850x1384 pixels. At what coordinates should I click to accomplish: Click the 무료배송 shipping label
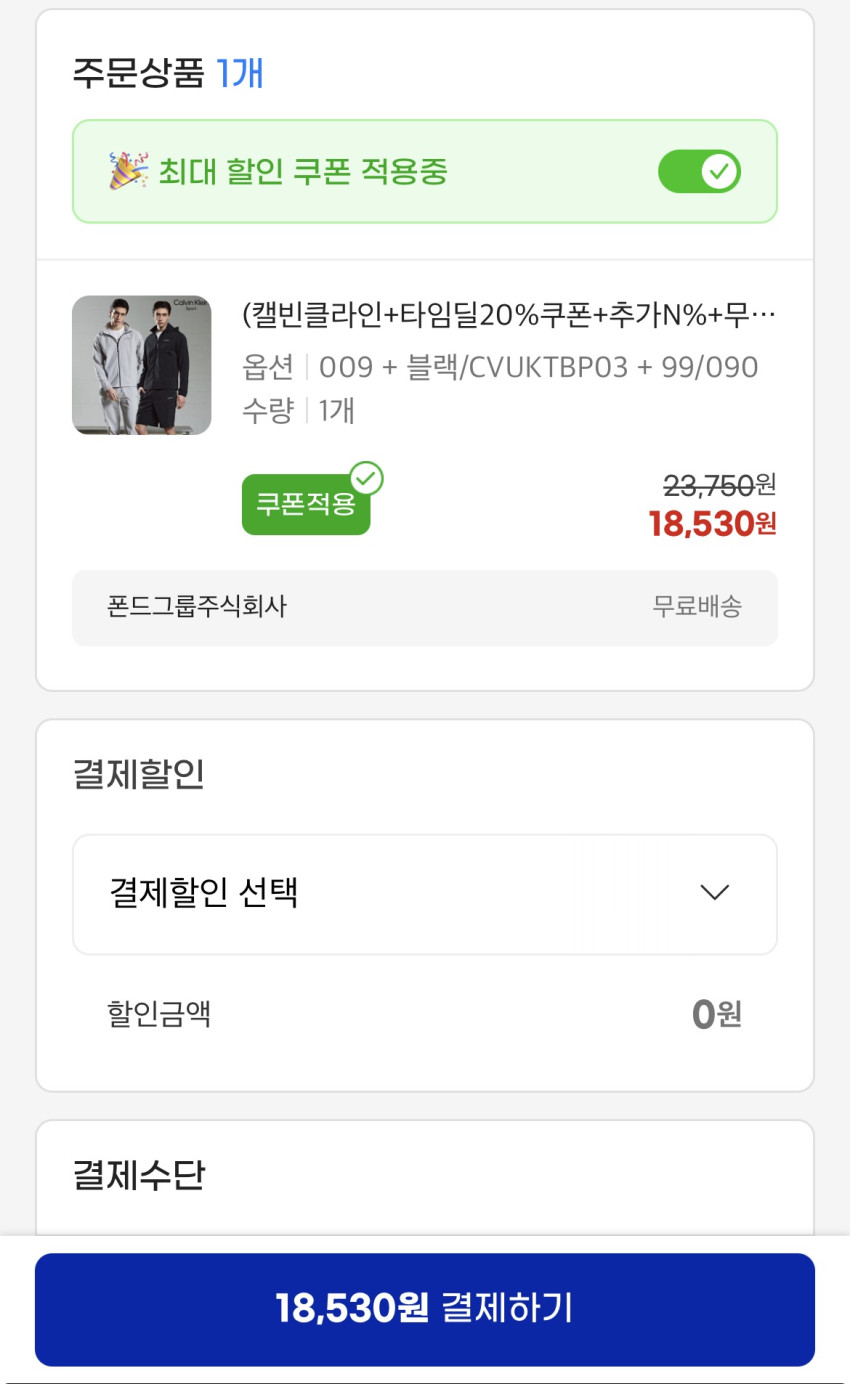coord(697,606)
